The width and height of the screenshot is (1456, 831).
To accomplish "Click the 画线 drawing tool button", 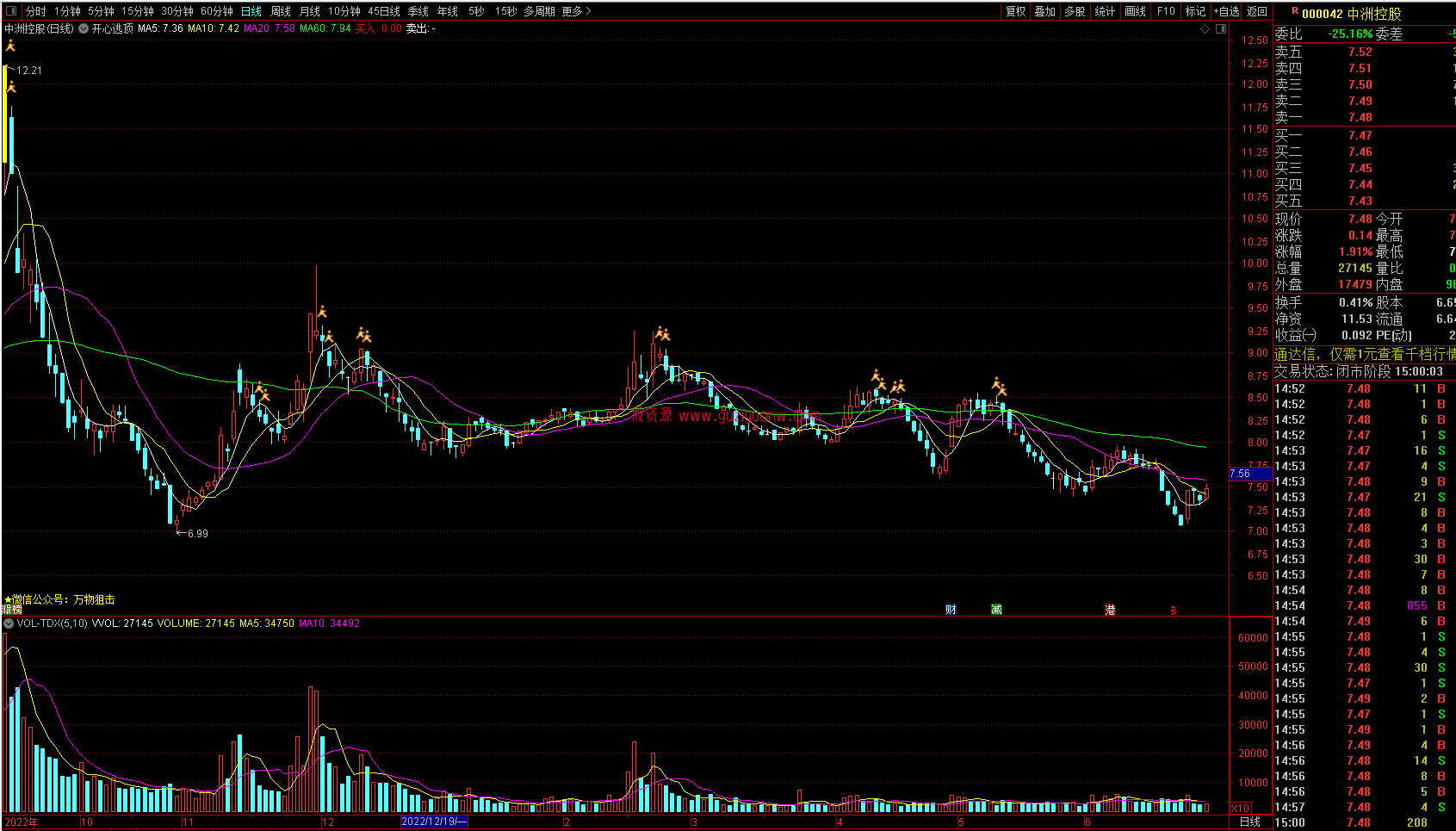I will 1136,11.
